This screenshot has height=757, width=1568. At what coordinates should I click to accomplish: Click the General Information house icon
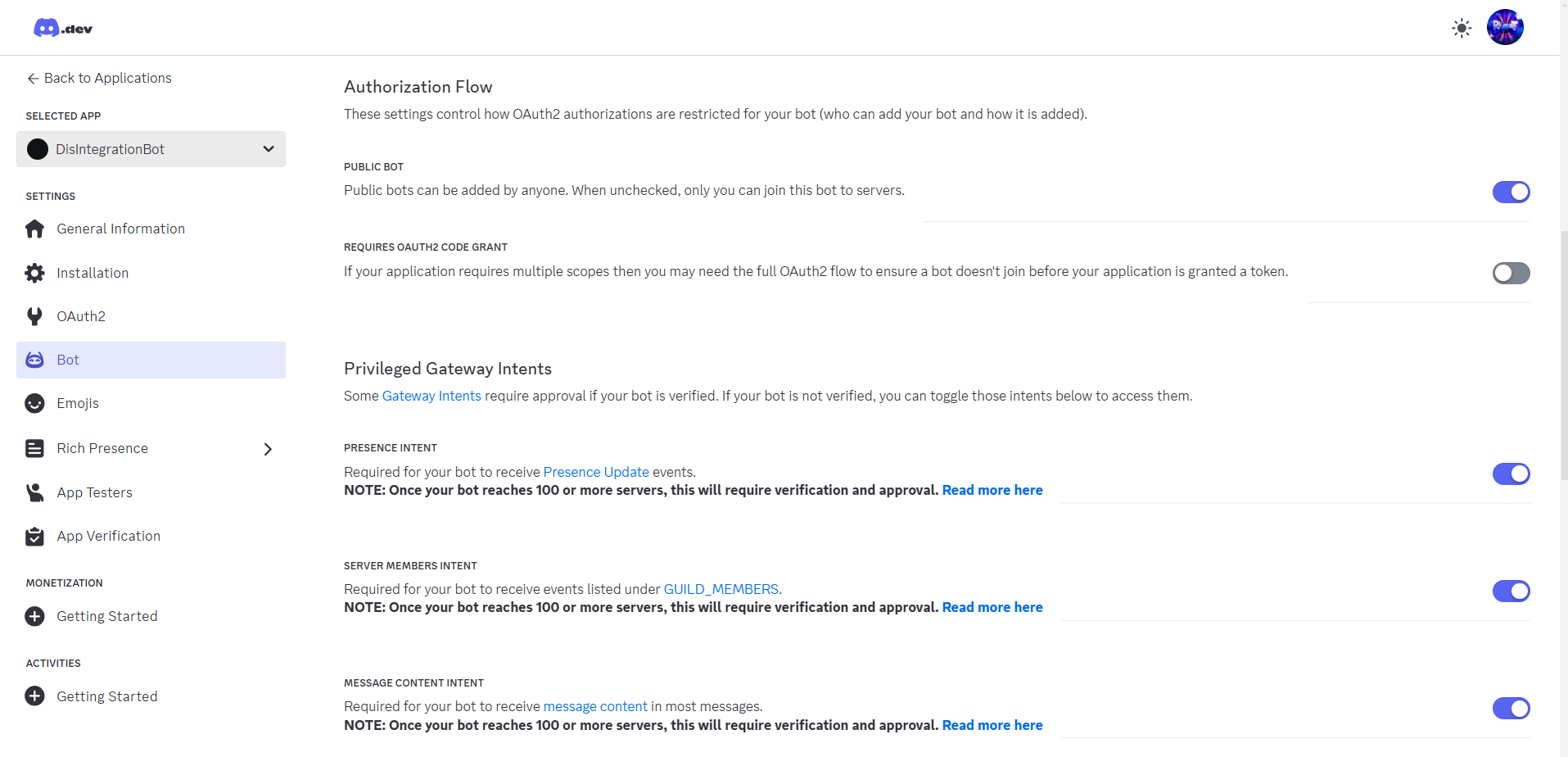[34, 229]
